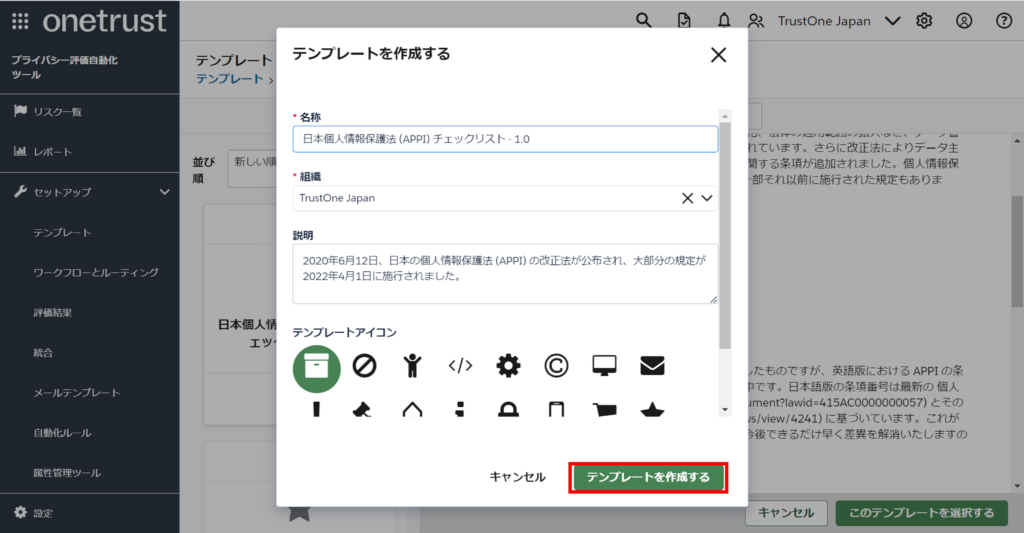Image resolution: width=1024 pixels, height=533 pixels.
Task: Open 自動化ルール in the sidebar
Action: pos(62,433)
